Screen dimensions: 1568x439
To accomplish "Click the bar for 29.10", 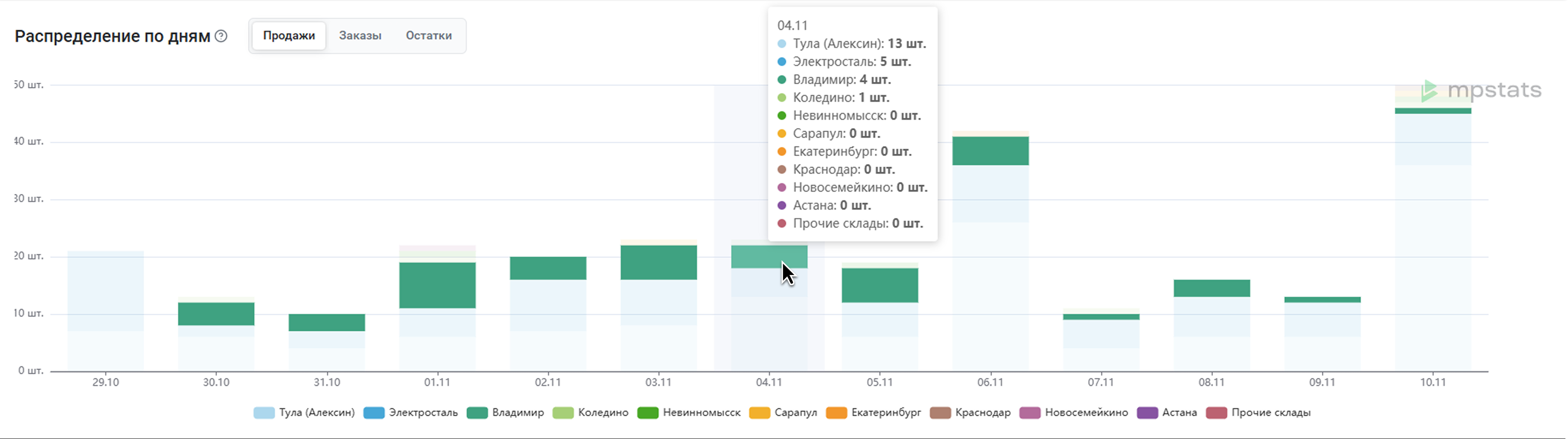I will click(105, 310).
